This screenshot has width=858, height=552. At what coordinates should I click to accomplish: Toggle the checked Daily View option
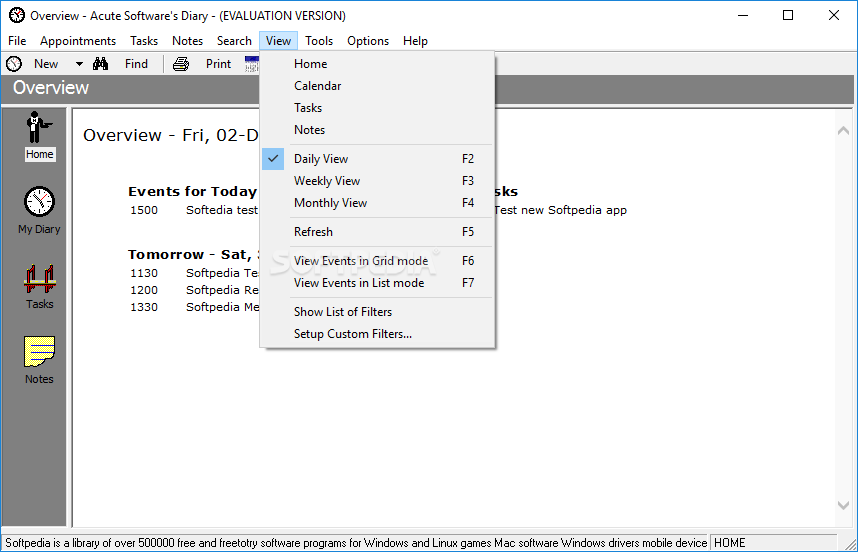click(377, 159)
